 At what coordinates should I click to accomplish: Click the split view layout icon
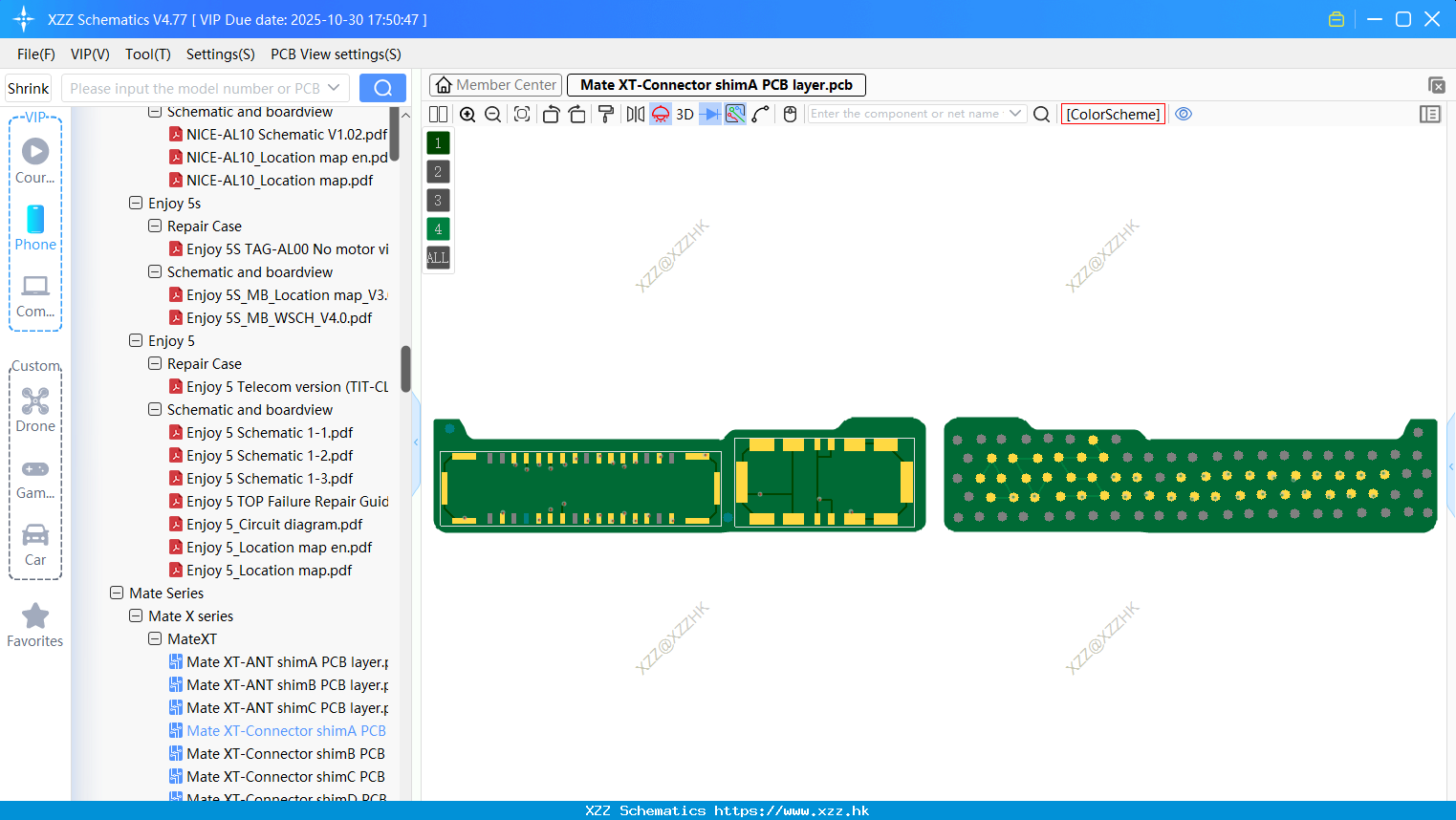pos(439,115)
